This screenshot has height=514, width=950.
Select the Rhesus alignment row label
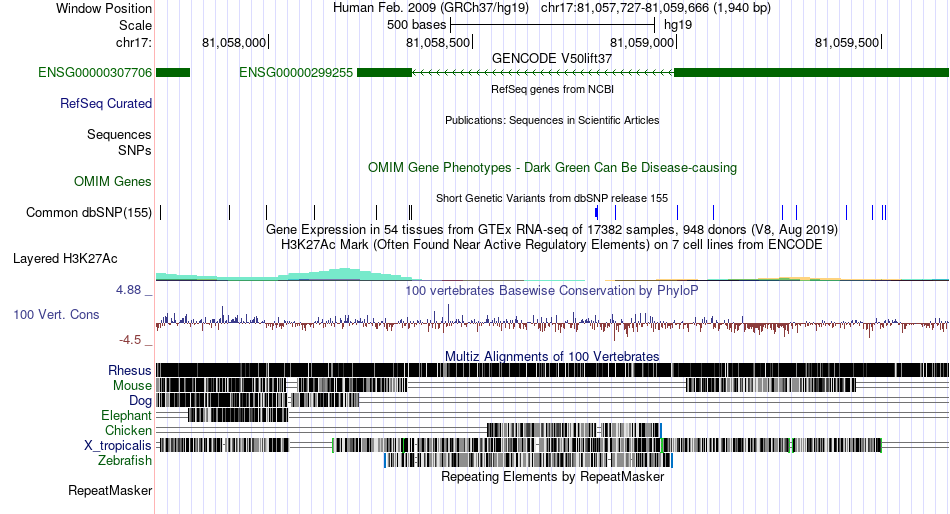[130, 370]
